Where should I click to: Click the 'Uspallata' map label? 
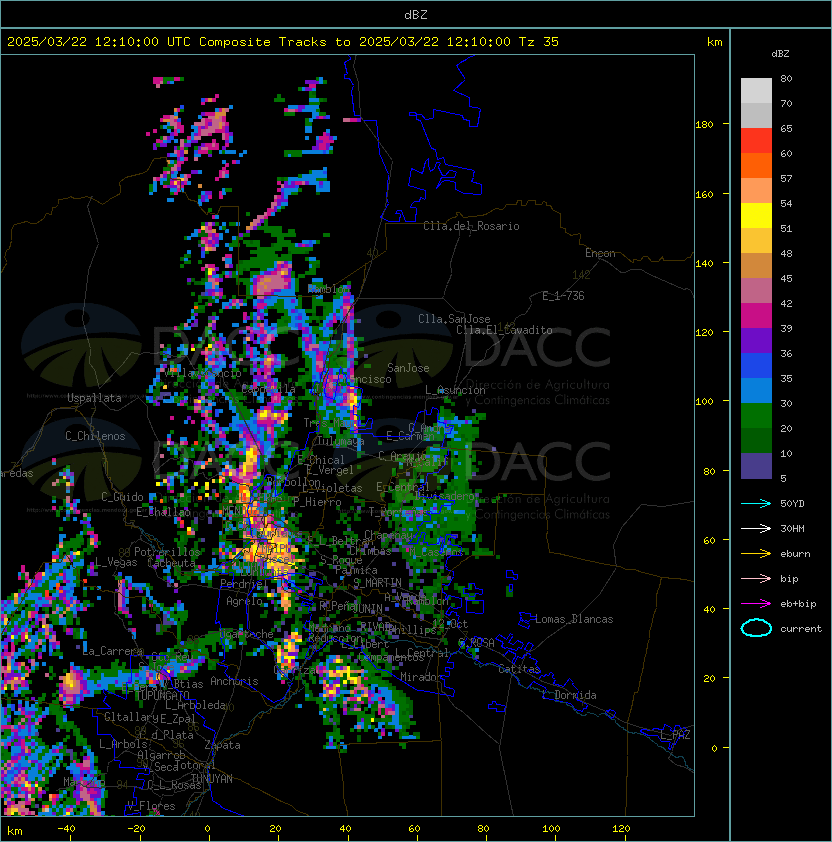(x=94, y=398)
